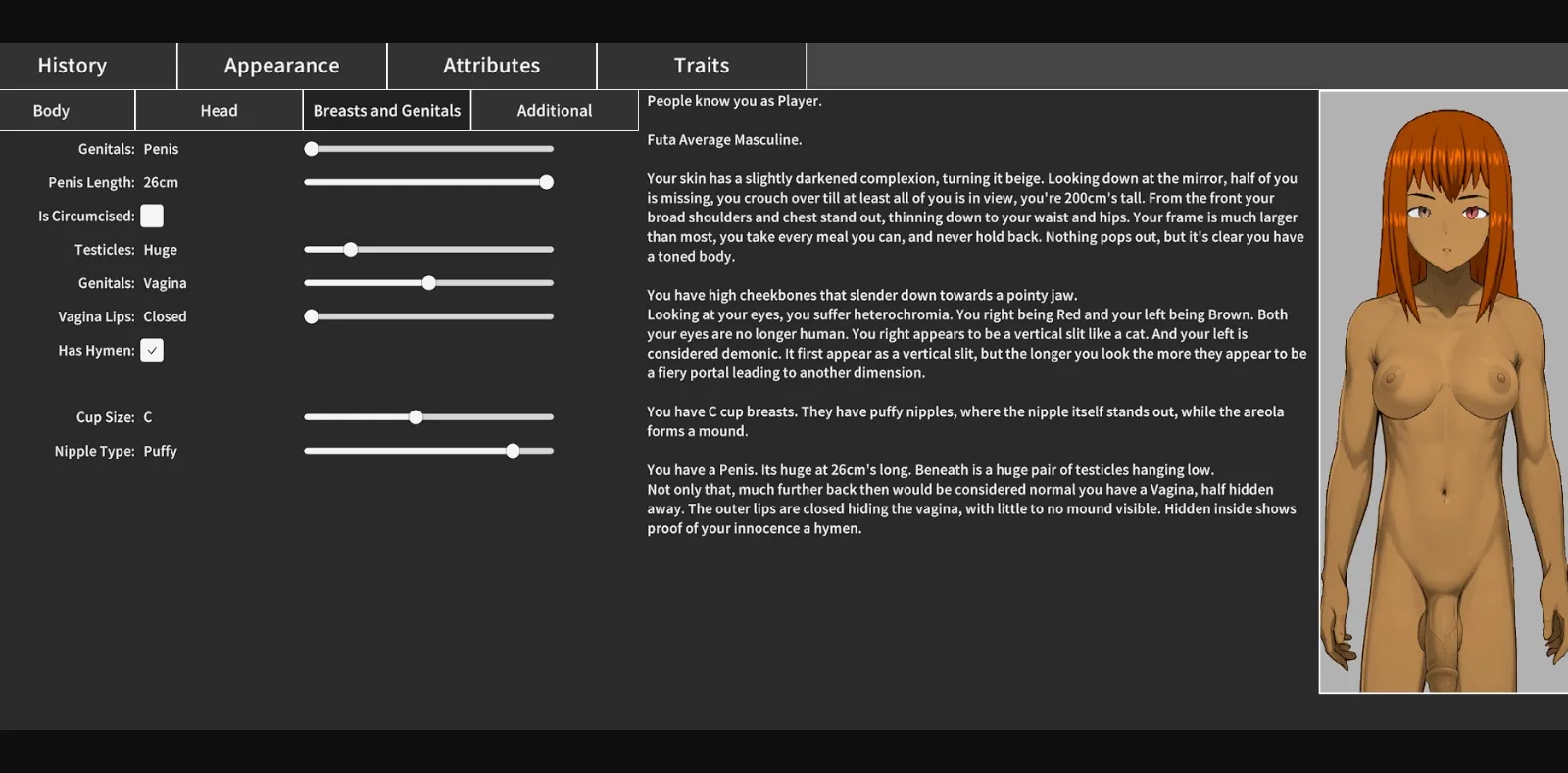Click the Cup Size slider handle
This screenshot has width=1568, height=773.
pos(416,417)
